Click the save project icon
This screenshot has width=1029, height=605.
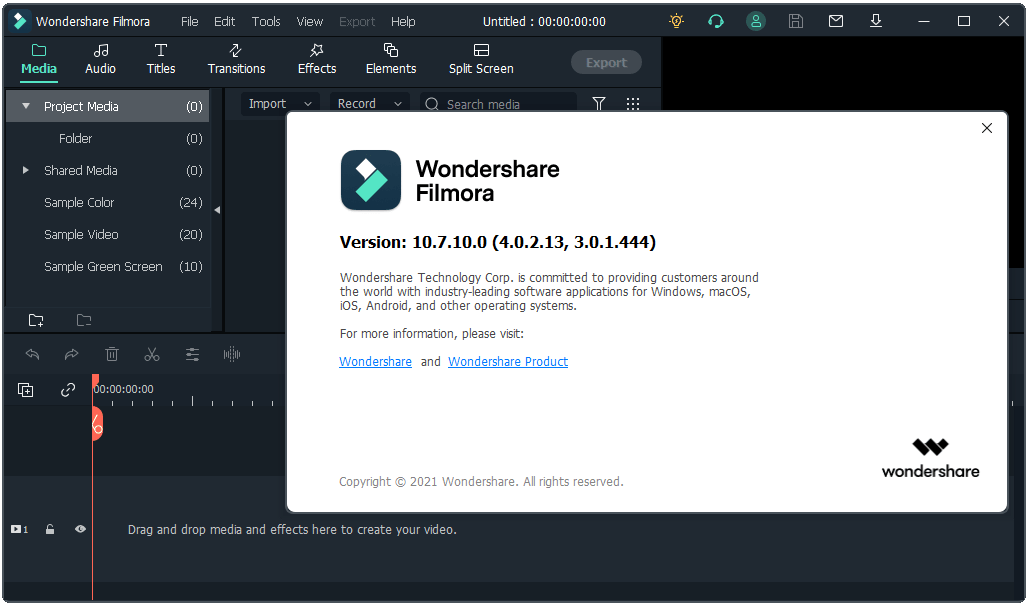(796, 21)
